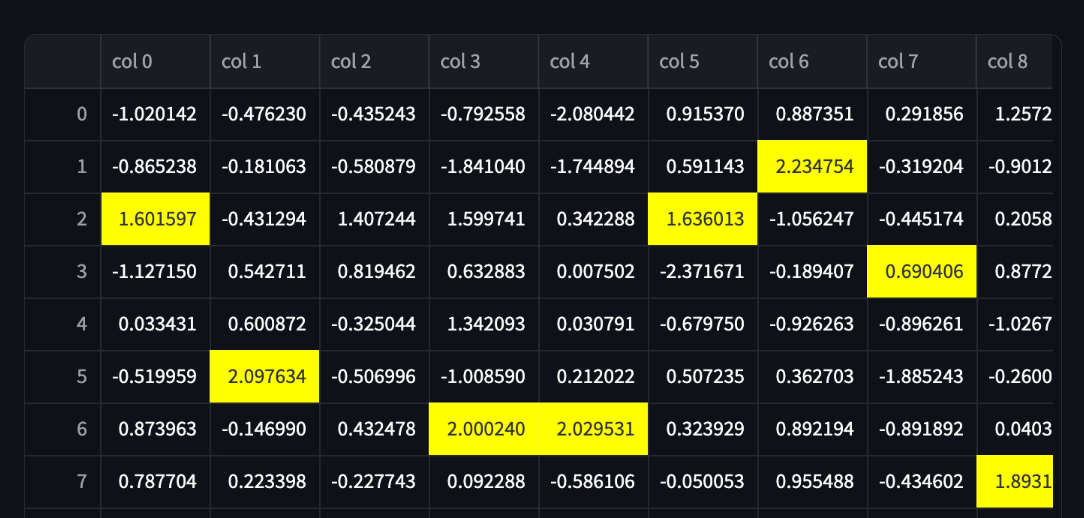Select cell with value -0.792558
The image size is (1084, 518).
484,114
